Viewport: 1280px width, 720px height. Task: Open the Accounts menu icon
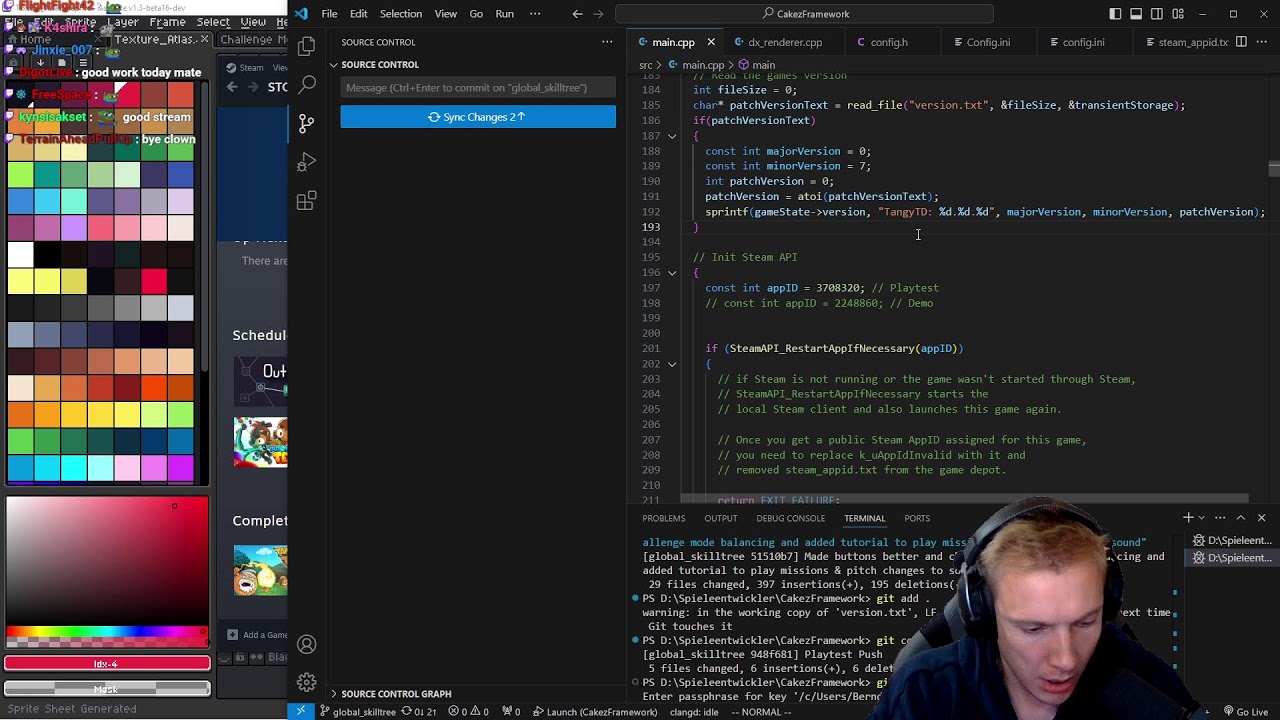[x=307, y=645]
